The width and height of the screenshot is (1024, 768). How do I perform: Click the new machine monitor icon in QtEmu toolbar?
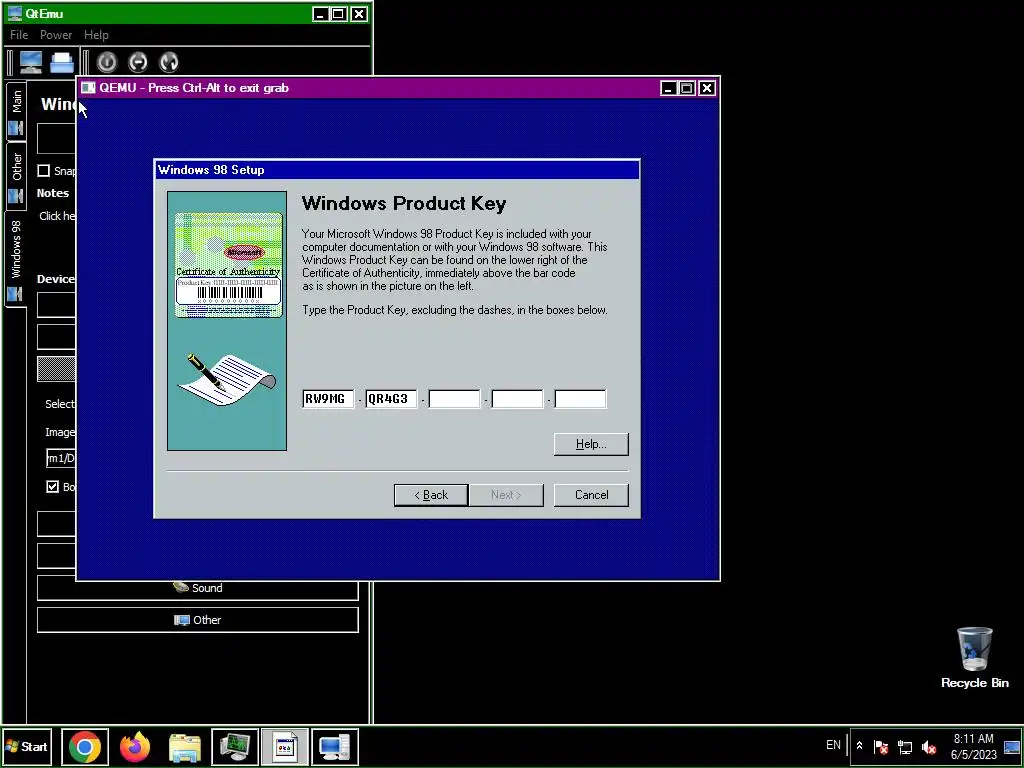point(31,62)
